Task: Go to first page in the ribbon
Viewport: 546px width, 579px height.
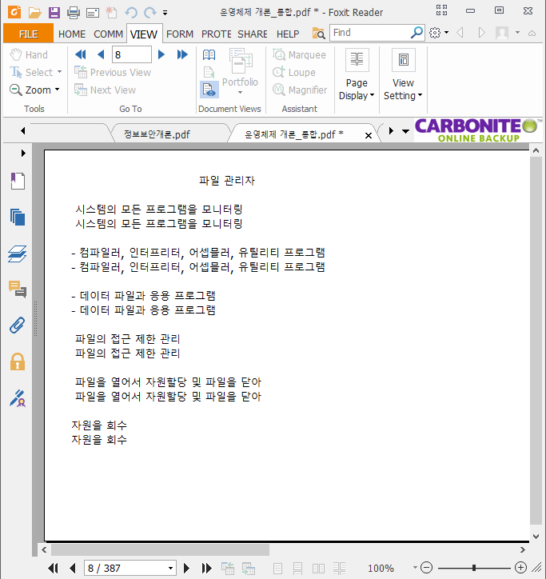Action: coord(80,55)
